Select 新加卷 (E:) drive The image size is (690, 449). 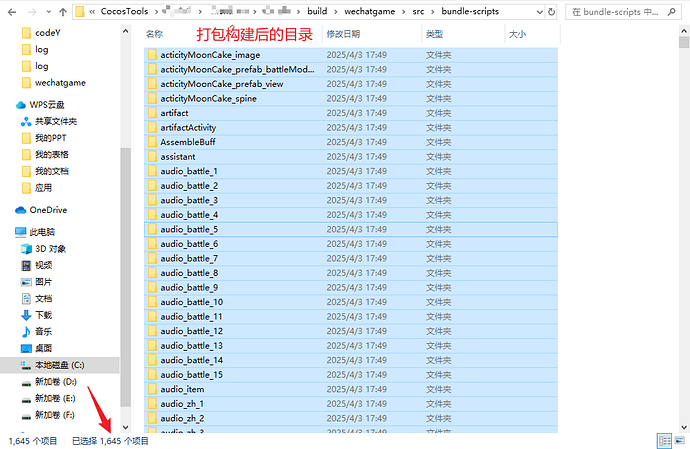(x=49, y=398)
